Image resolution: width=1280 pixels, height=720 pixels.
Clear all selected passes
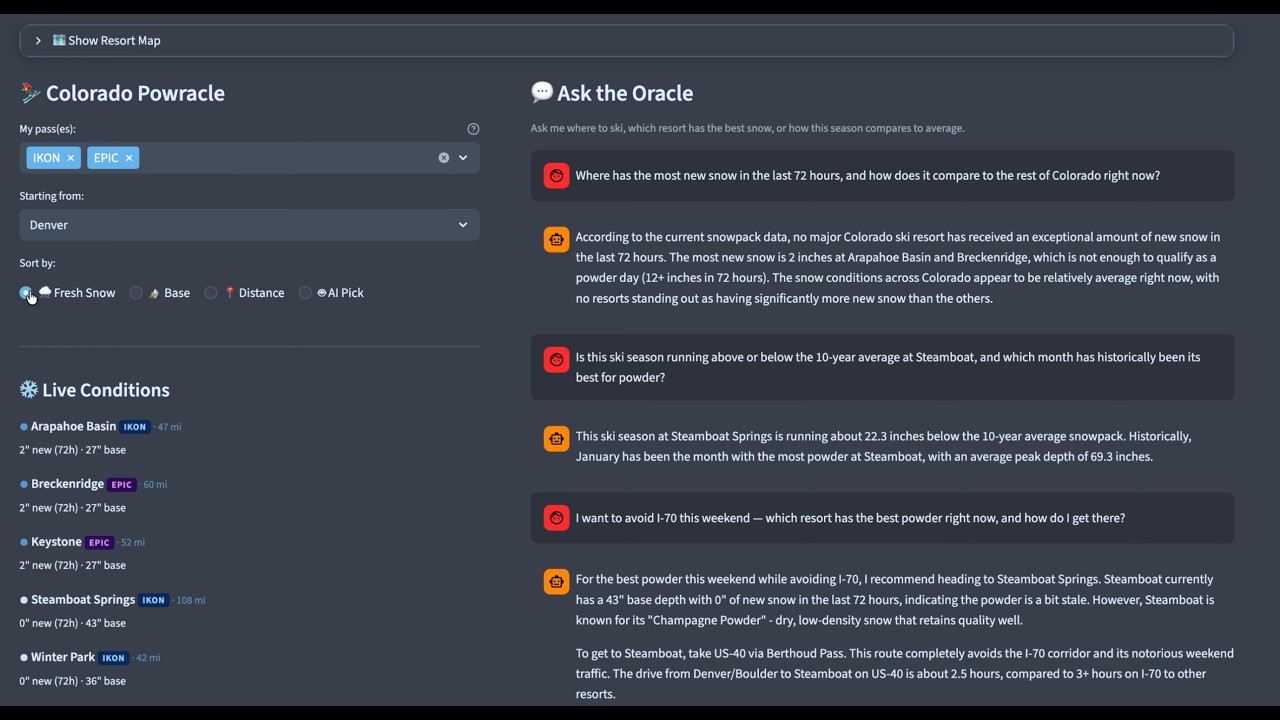coord(444,158)
